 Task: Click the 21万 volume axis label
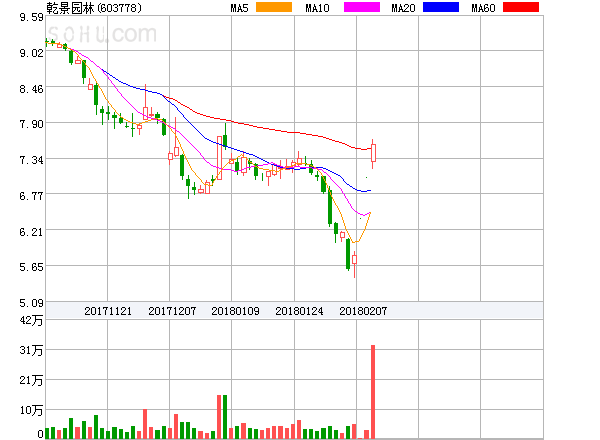[x=31, y=380]
